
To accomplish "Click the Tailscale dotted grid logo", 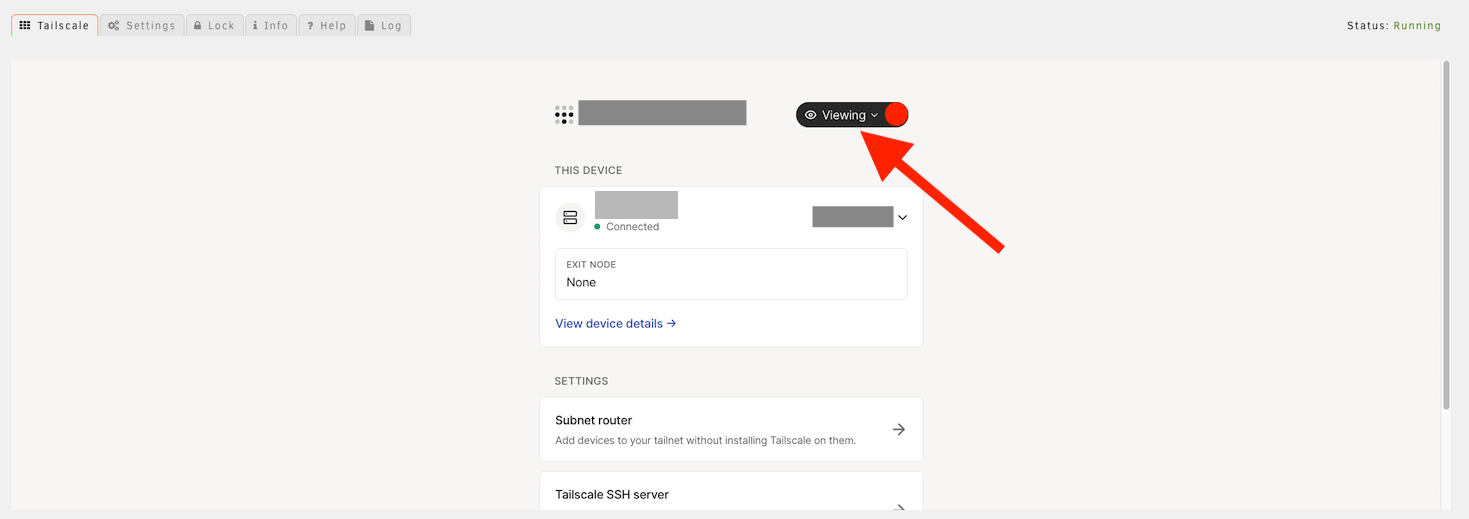I will pos(564,114).
